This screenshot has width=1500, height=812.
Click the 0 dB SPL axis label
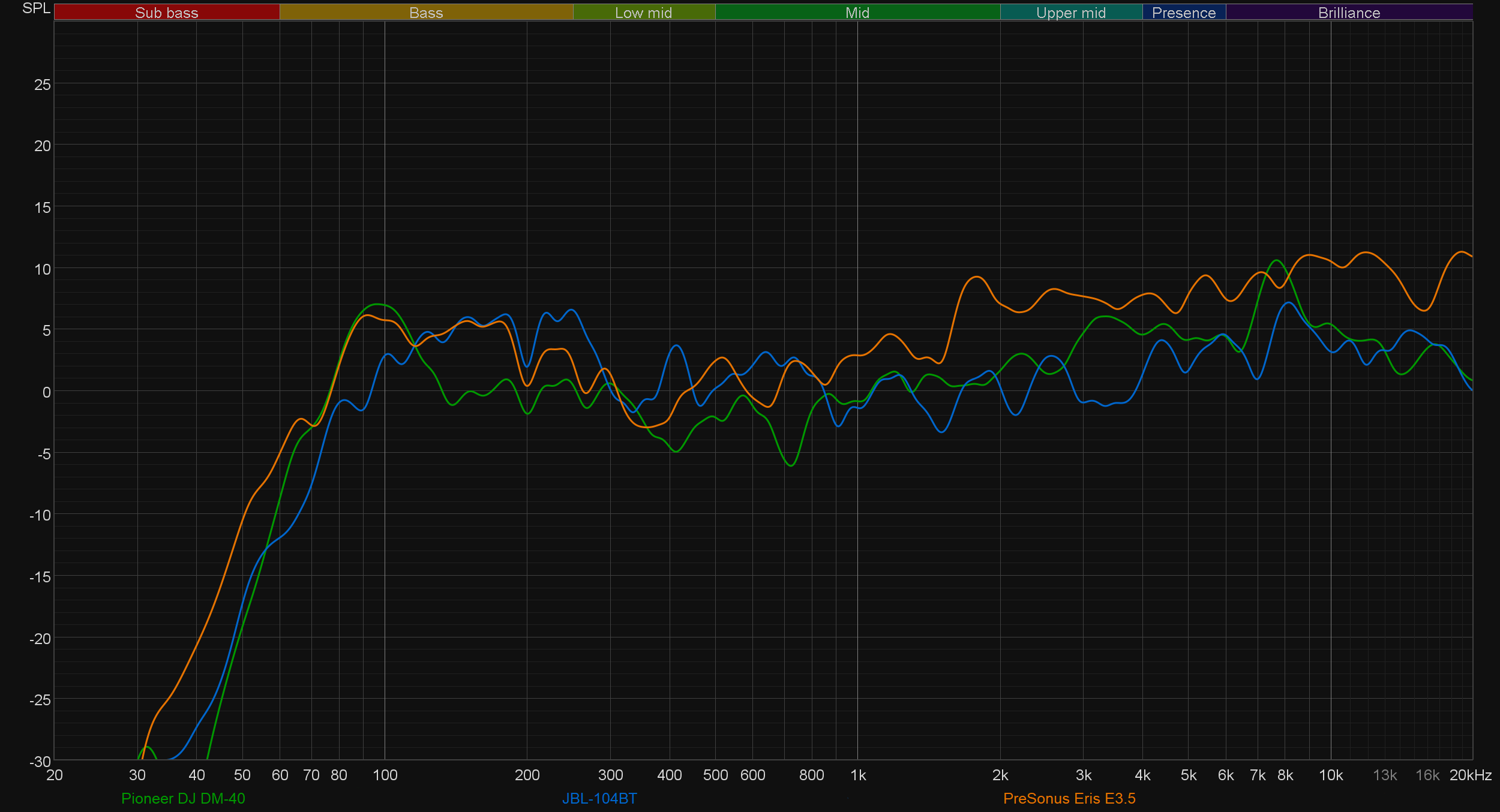46,392
